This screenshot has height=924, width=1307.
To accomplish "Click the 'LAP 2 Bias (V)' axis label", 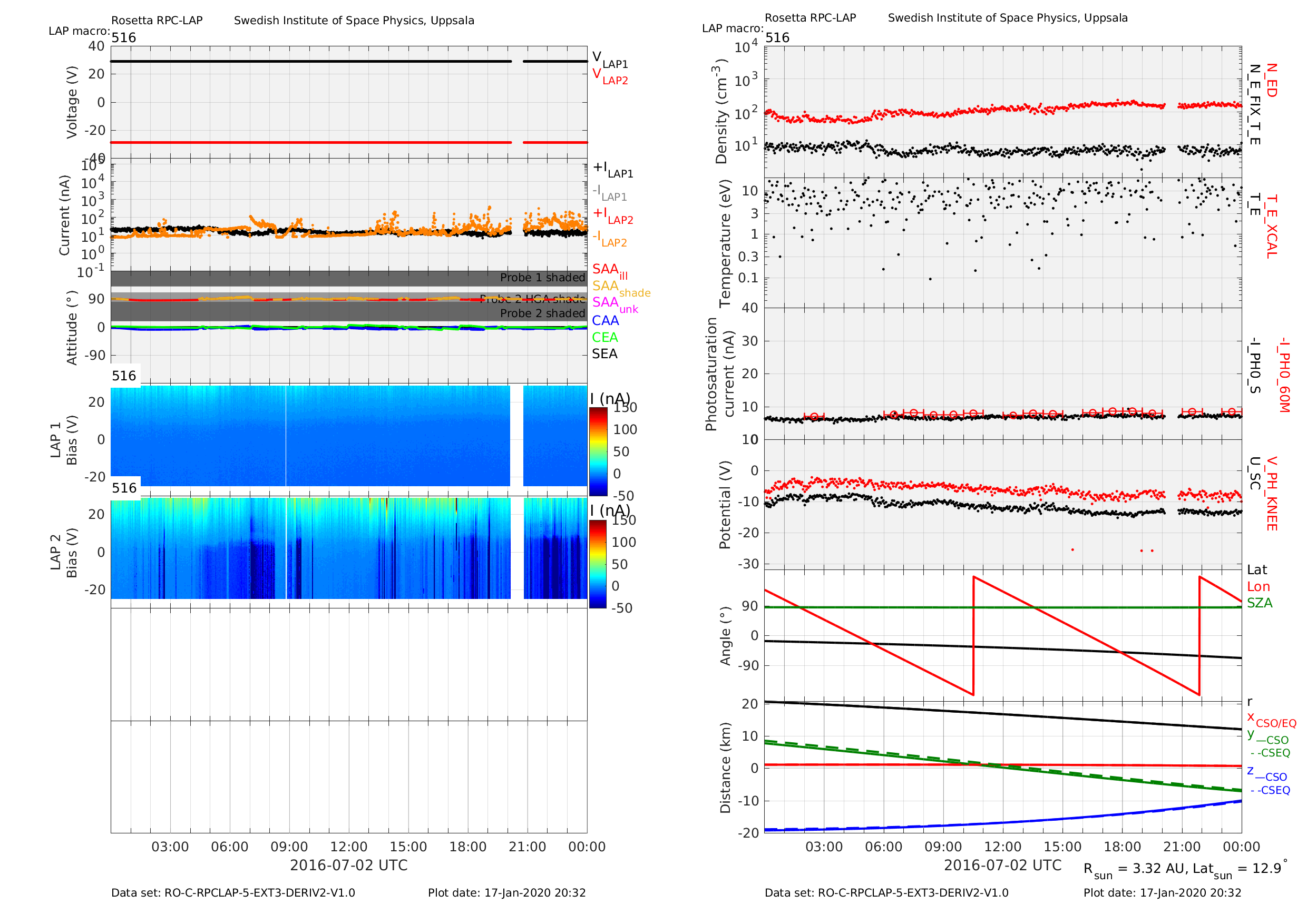I will click(64, 553).
